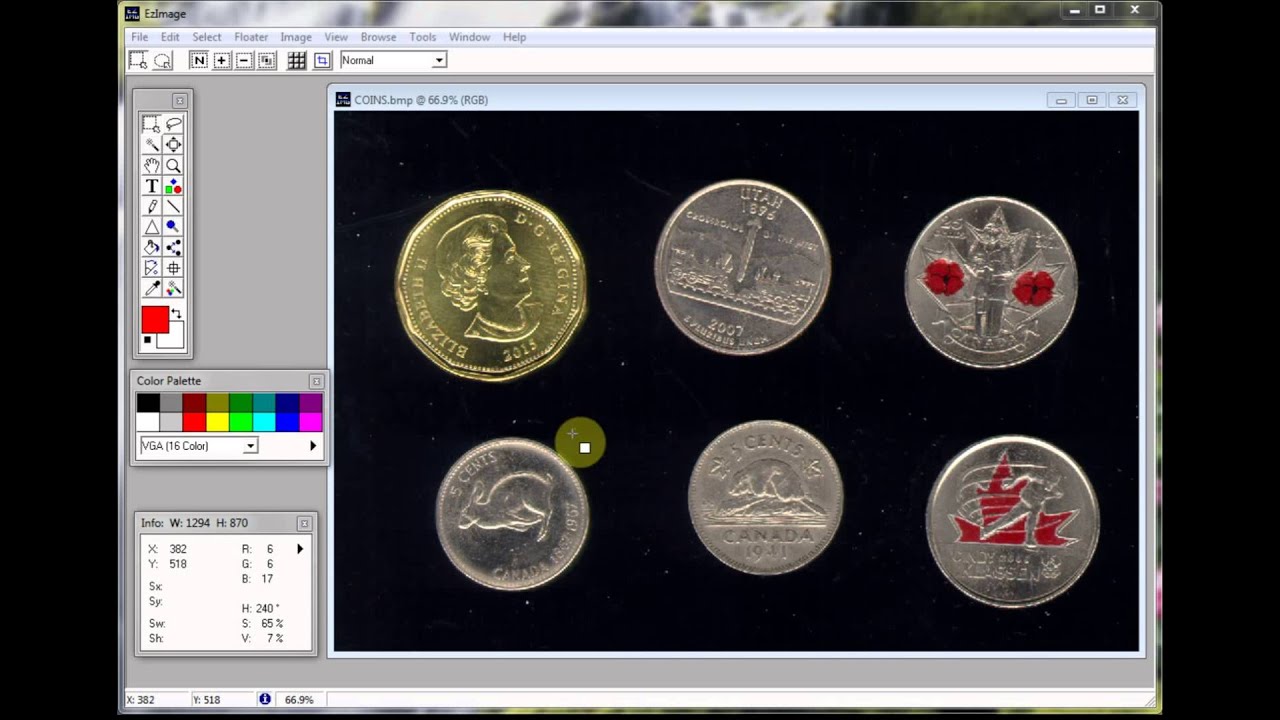Pick the connected nodes tool
Image resolution: width=1280 pixels, height=720 pixels.
coord(173,247)
